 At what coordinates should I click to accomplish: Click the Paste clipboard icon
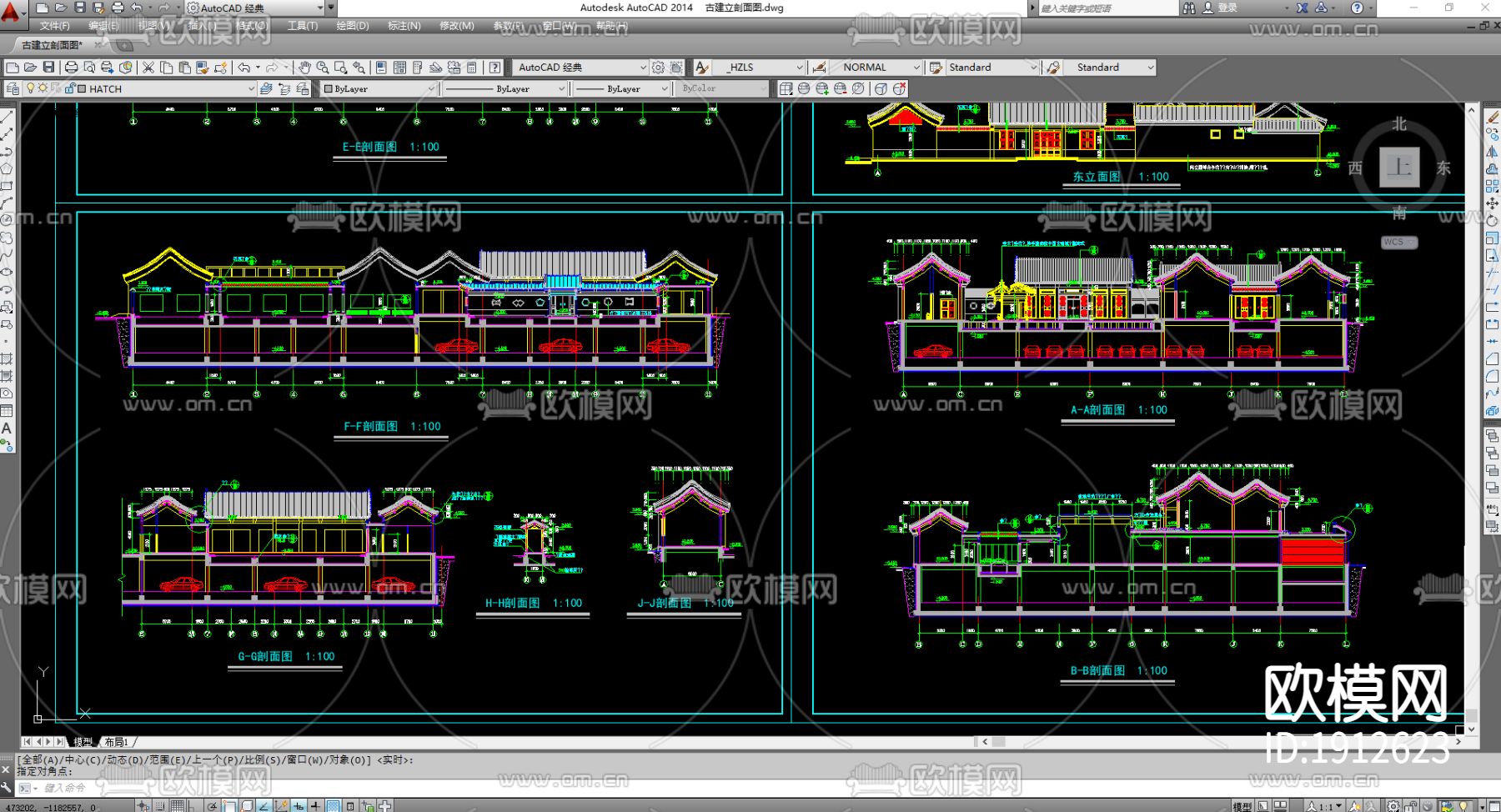coord(184,68)
